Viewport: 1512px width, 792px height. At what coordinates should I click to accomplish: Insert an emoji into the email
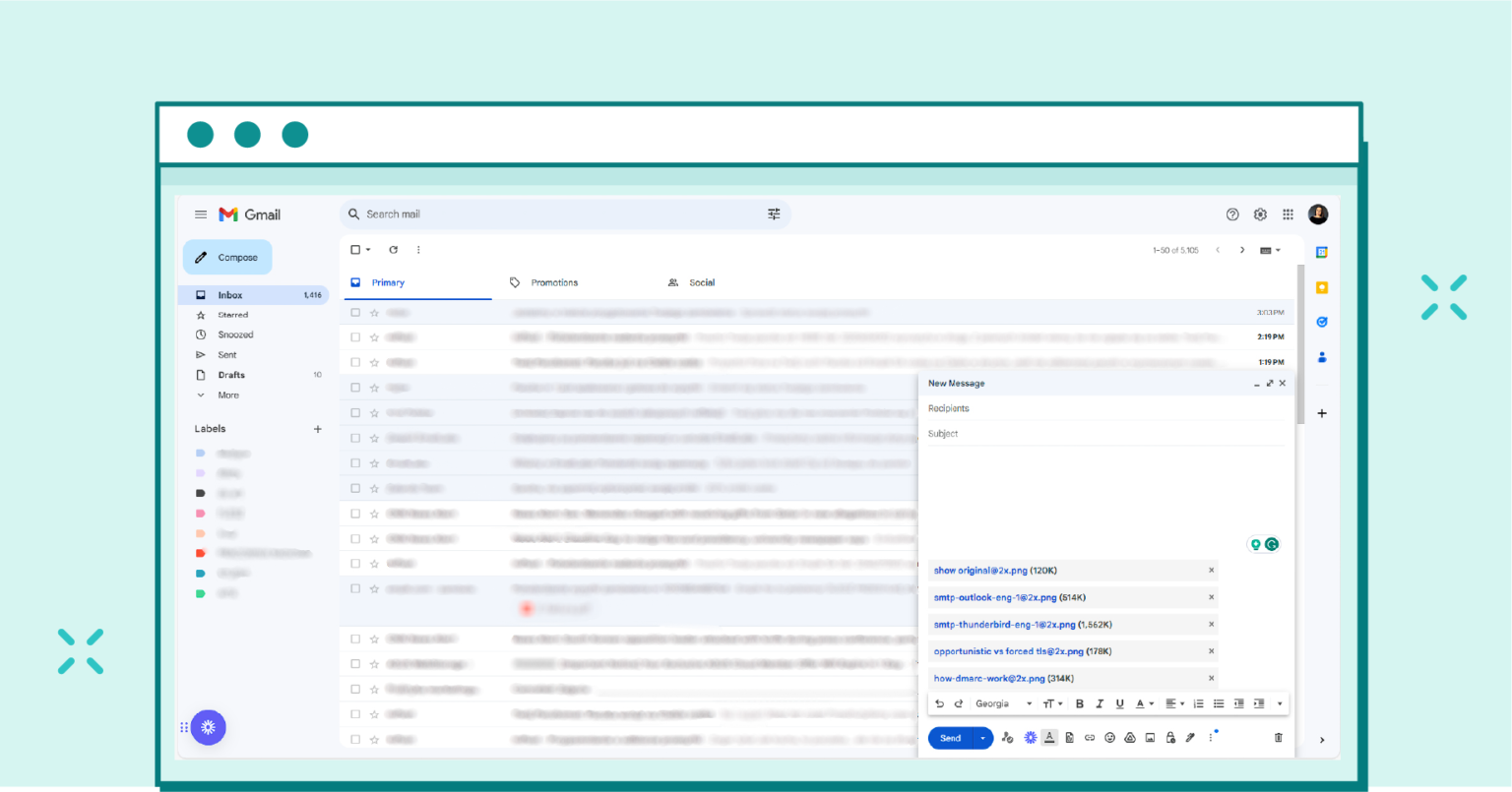point(1109,737)
